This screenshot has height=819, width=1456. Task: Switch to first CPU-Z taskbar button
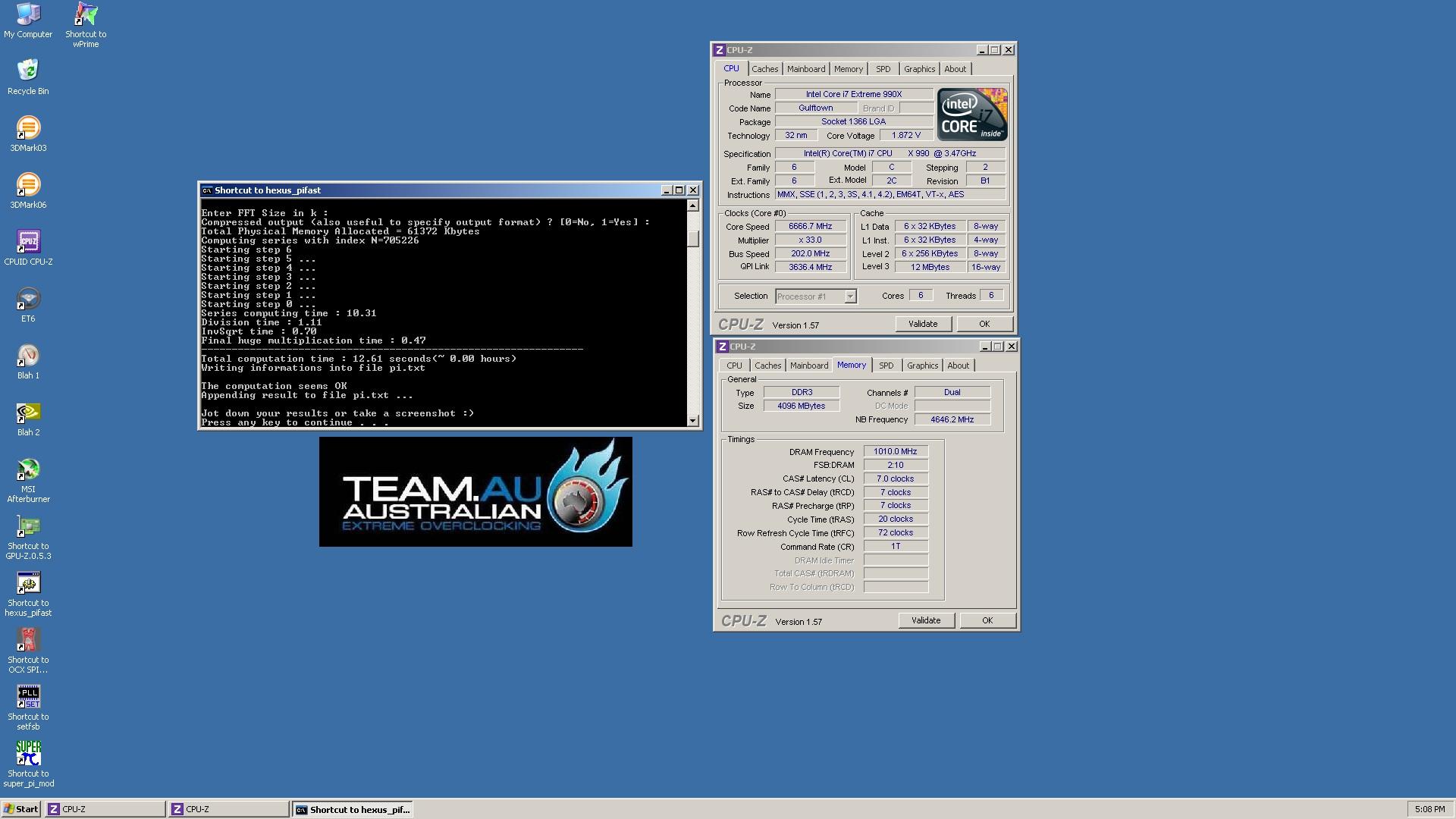tap(105, 809)
